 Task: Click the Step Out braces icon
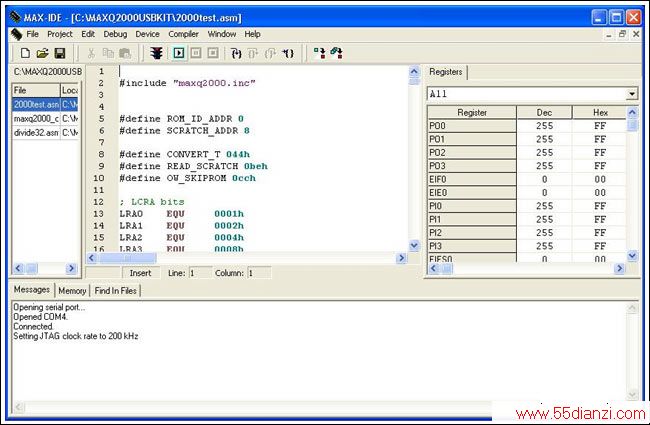tap(270, 53)
